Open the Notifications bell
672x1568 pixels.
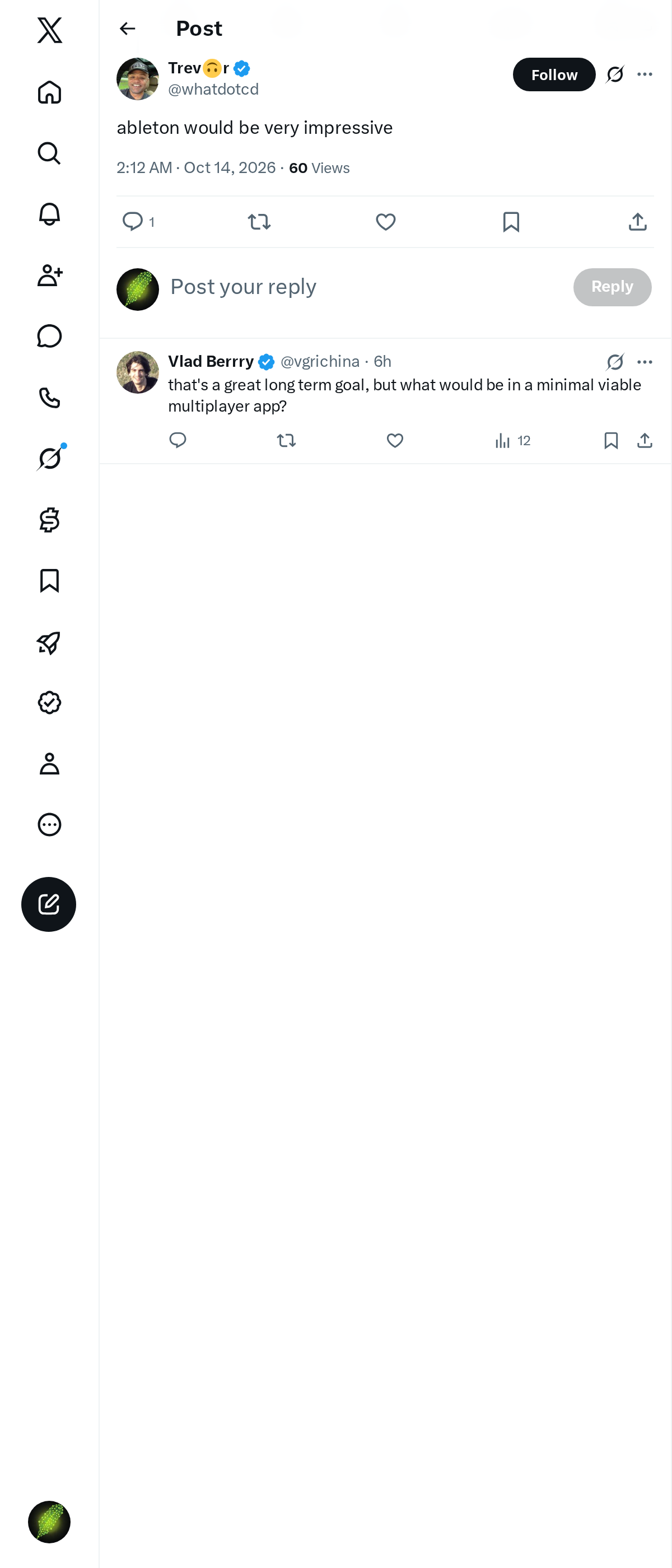(49, 214)
